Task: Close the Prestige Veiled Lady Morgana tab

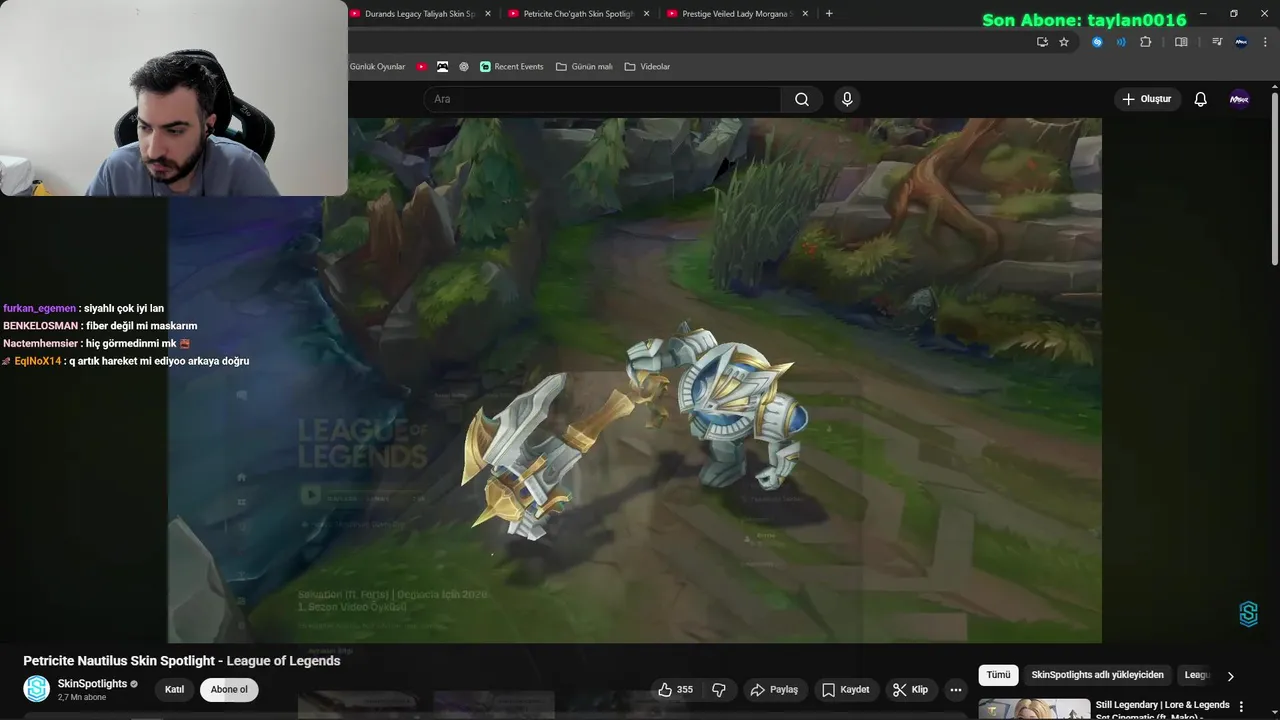Action: tap(805, 14)
